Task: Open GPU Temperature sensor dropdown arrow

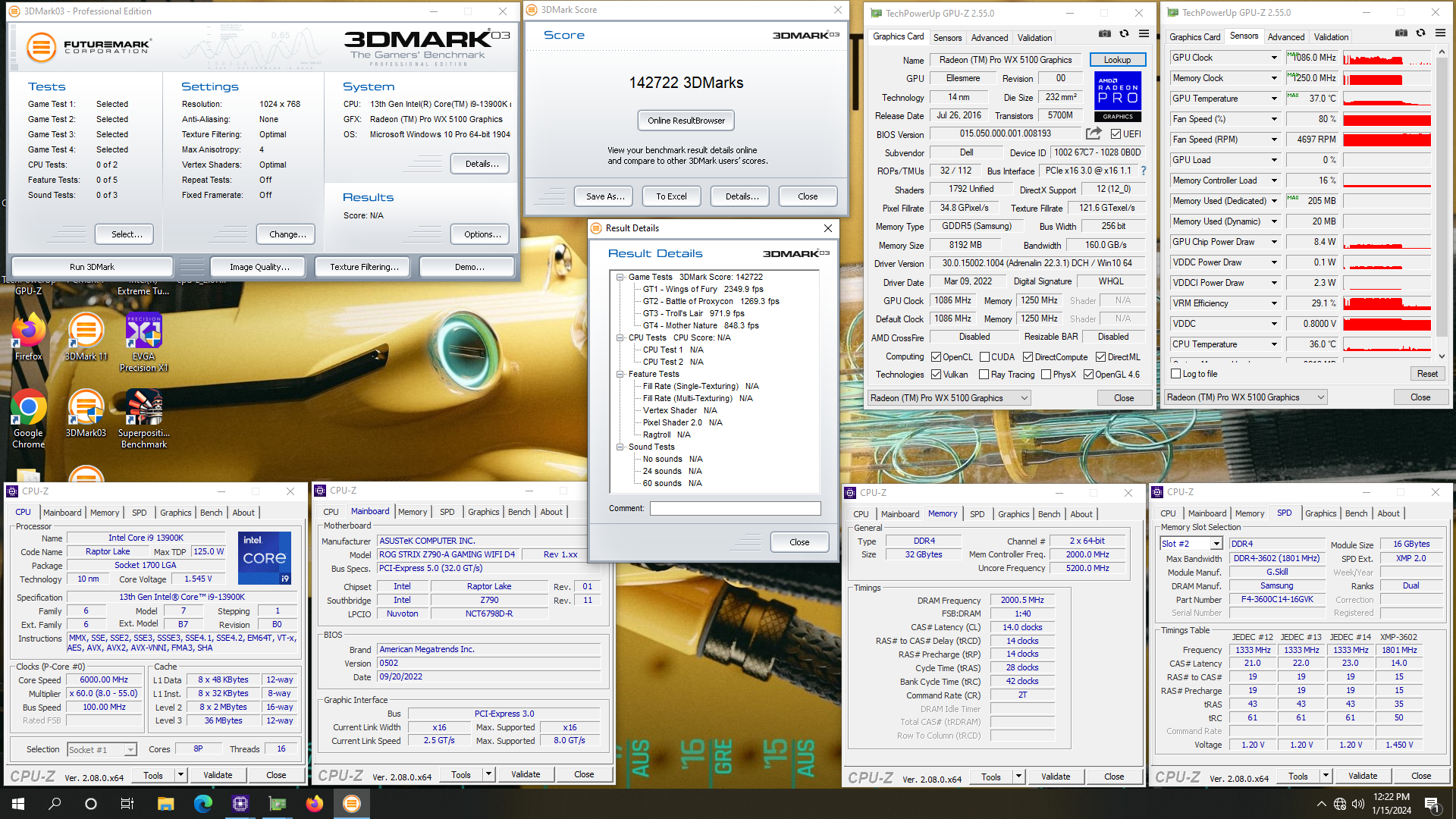Action: (x=1274, y=99)
